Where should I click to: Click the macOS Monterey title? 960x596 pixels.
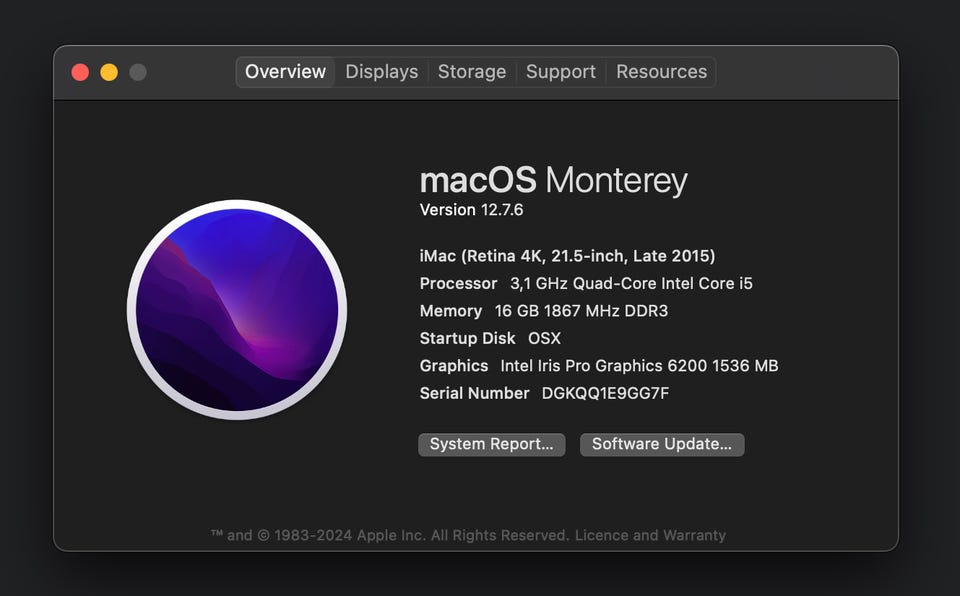553,181
